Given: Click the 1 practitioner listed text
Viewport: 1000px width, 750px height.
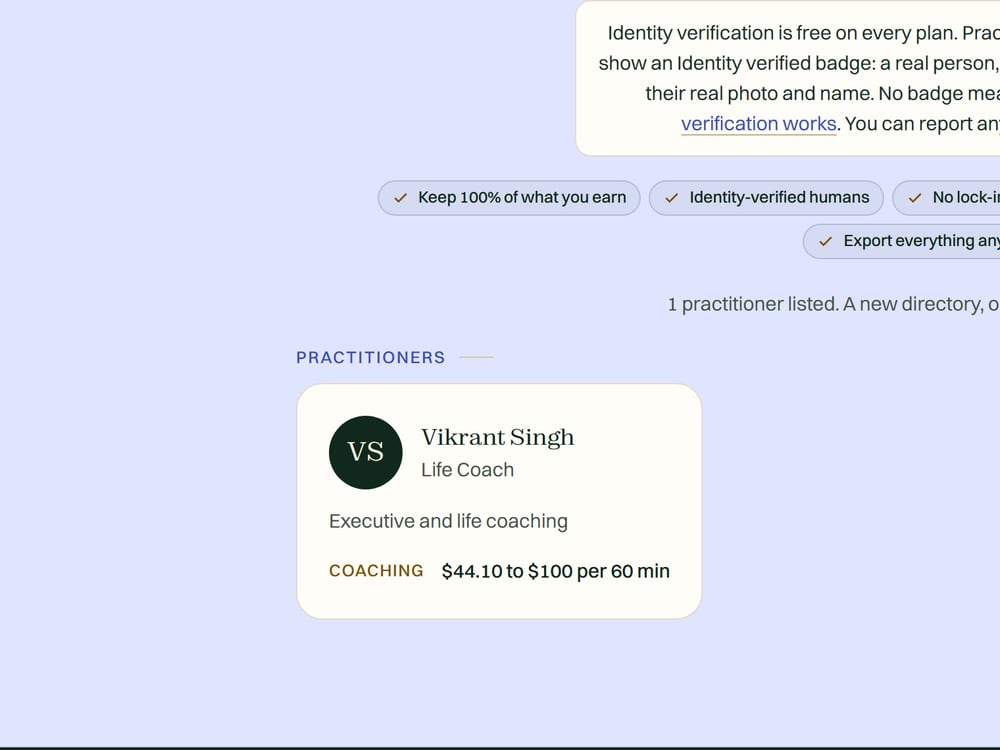Looking at the screenshot, I should (834, 305).
